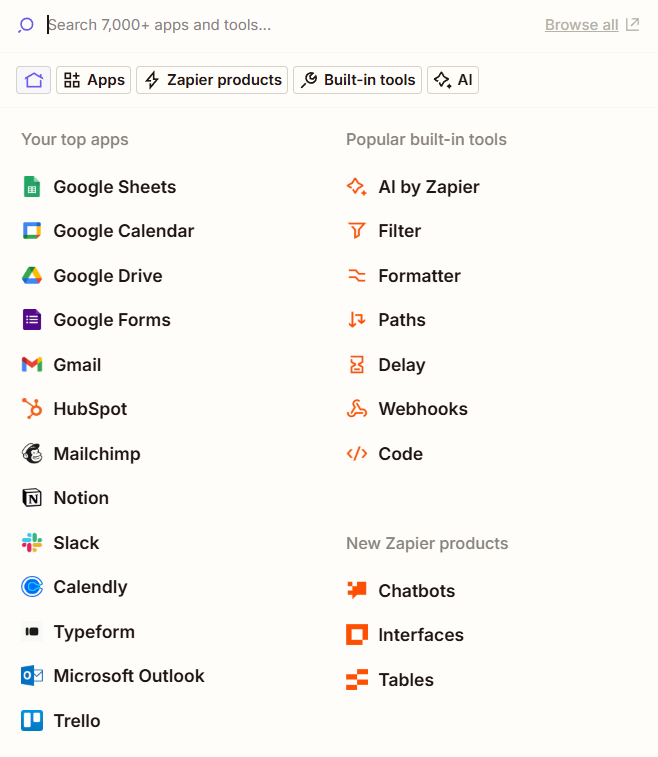Click the Notion logo icon
The width and height of the screenshot is (658, 757).
point(32,498)
